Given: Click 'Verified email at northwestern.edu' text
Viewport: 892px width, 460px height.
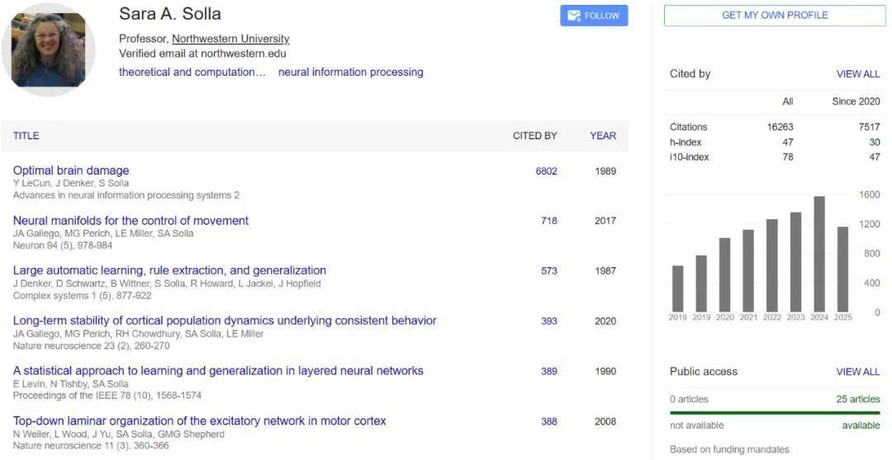Looking at the screenshot, I should 203,54.
